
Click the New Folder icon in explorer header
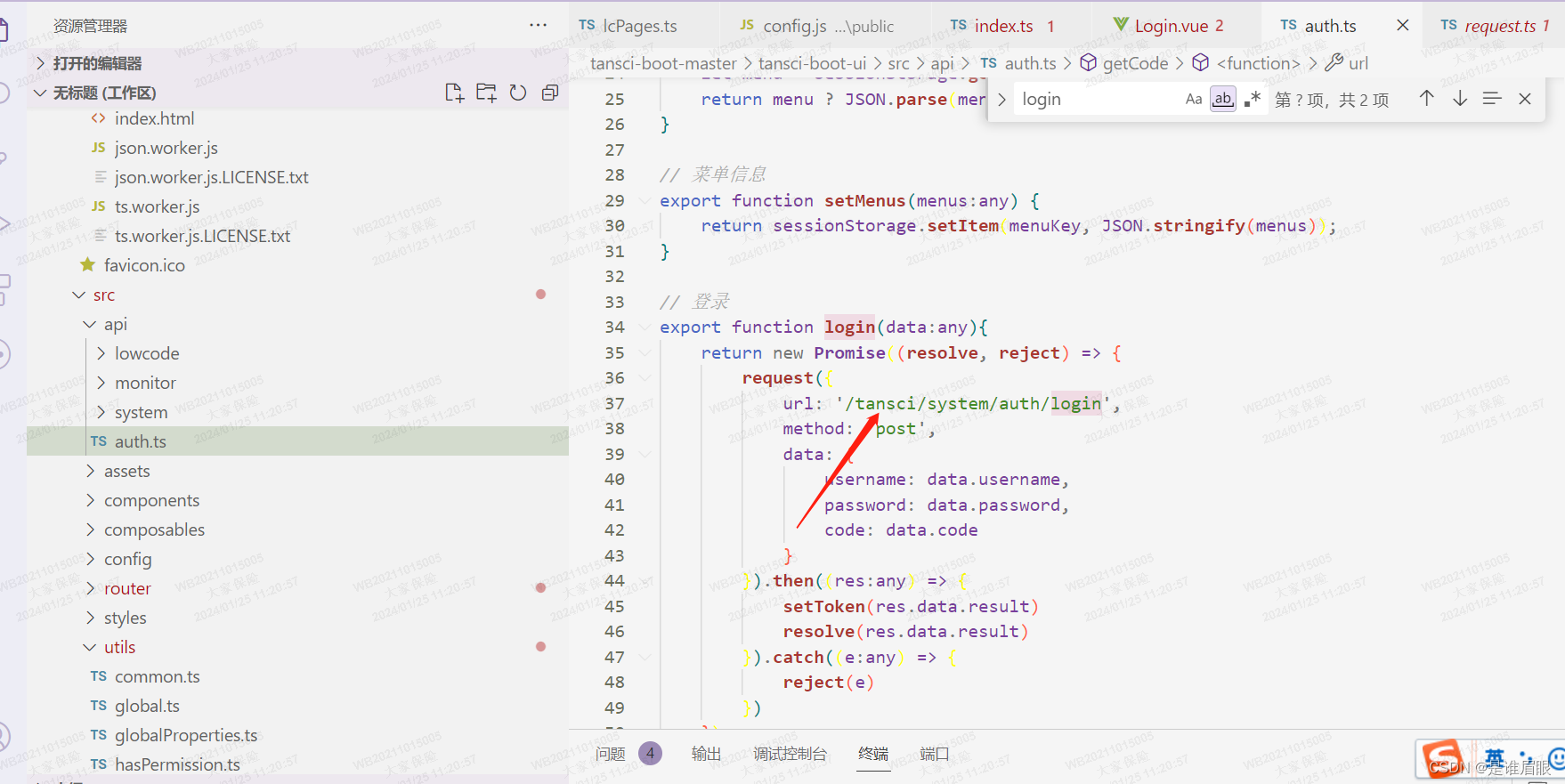tap(486, 93)
